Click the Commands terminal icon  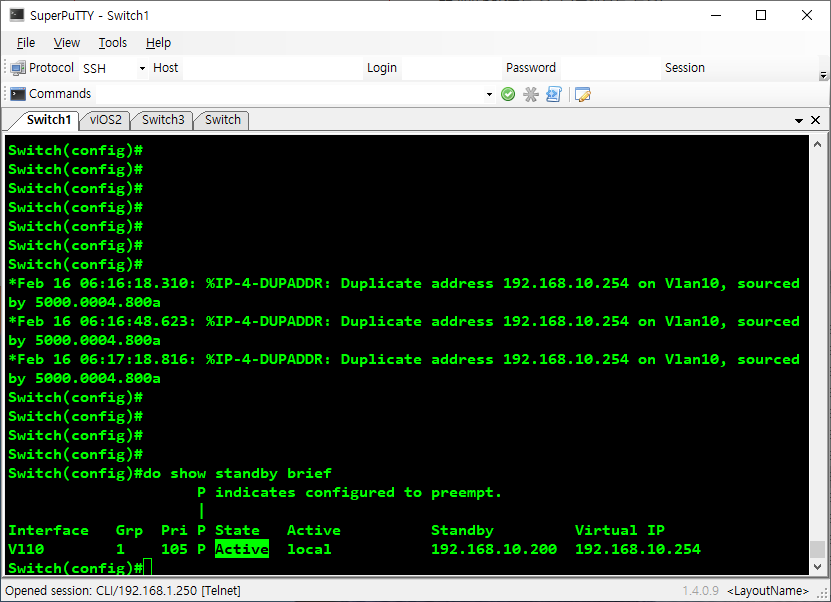coord(17,94)
